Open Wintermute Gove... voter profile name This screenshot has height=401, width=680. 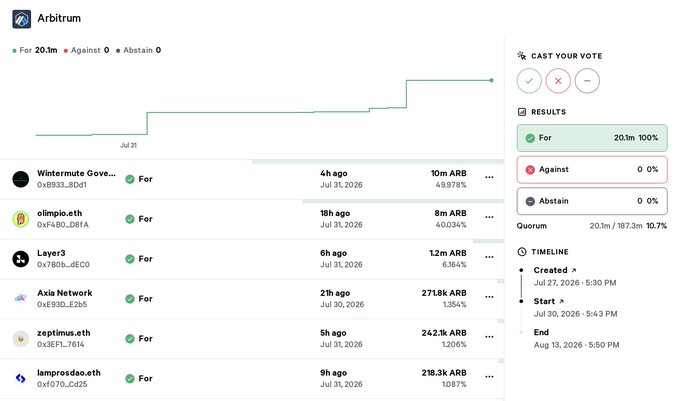(x=76, y=173)
